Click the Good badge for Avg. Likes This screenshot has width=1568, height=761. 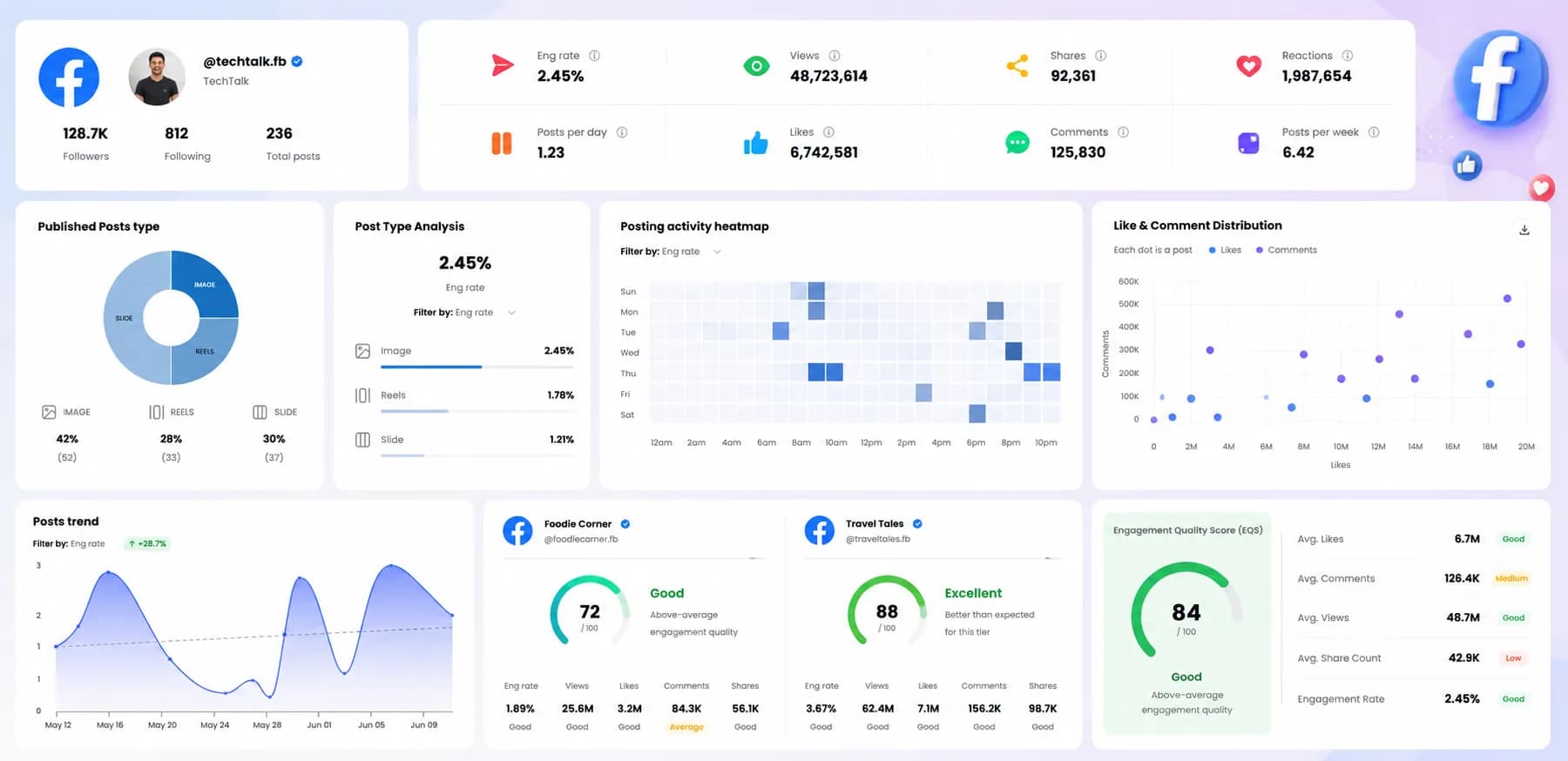pyautogui.click(x=1513, y=539)
